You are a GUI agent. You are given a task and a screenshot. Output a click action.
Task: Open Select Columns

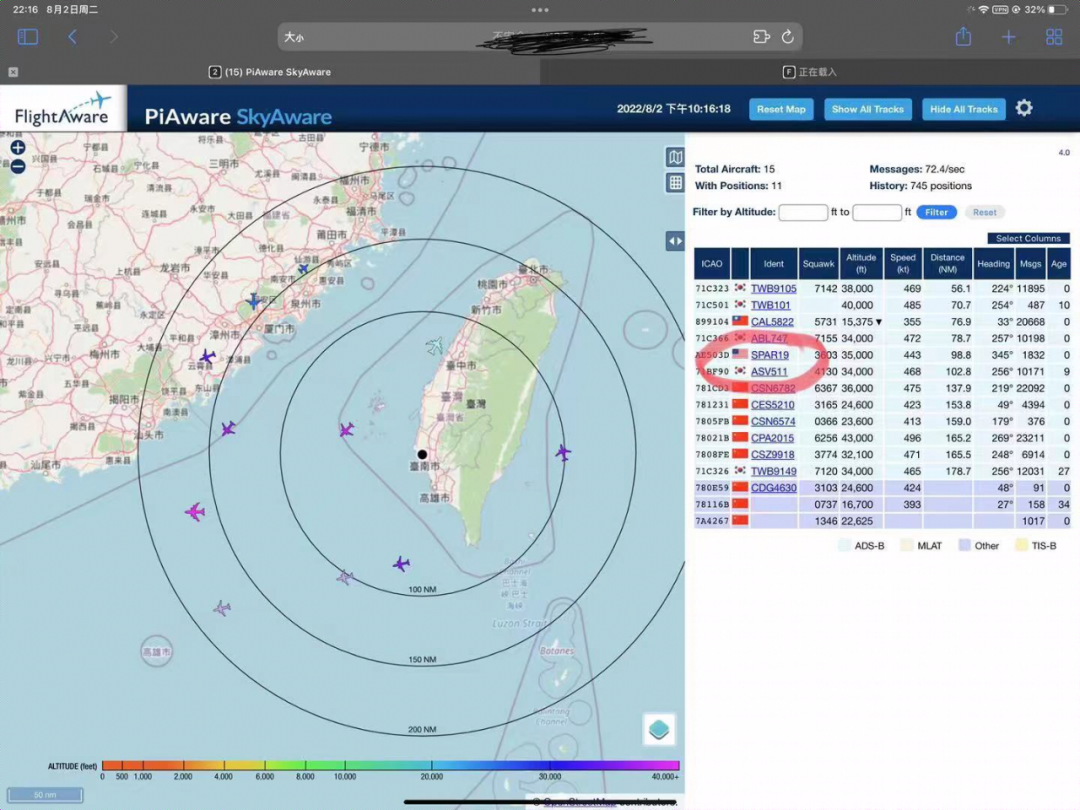[1028, 238]
